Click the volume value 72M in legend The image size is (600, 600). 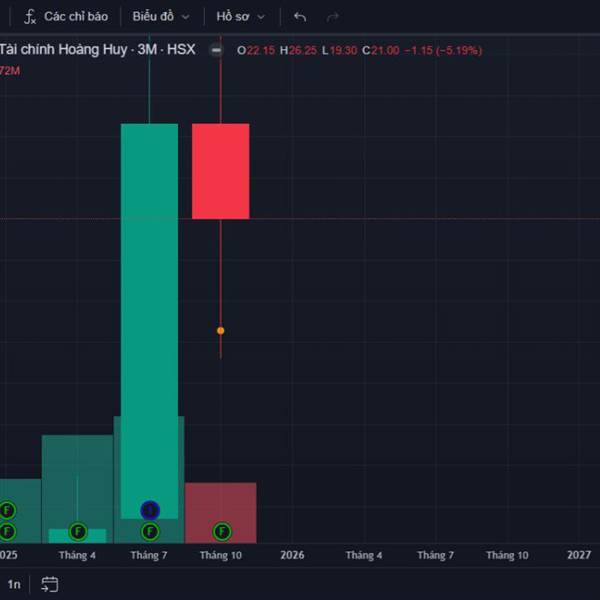point(10,70)
